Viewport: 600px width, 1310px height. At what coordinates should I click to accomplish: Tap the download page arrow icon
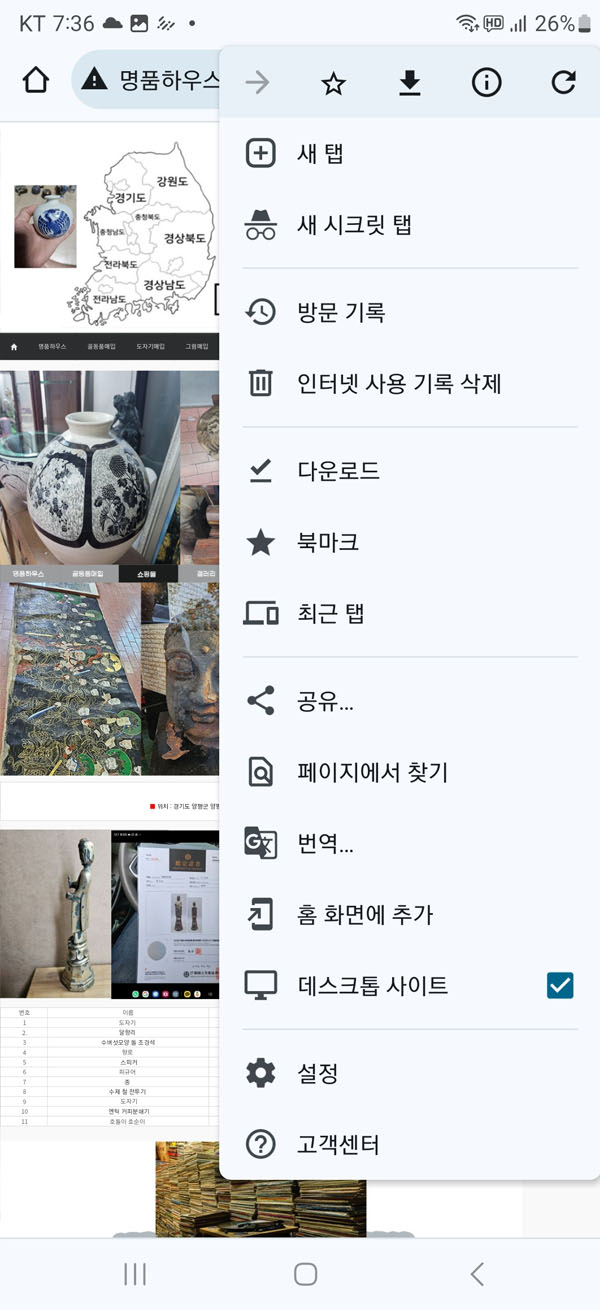(410, 84)
